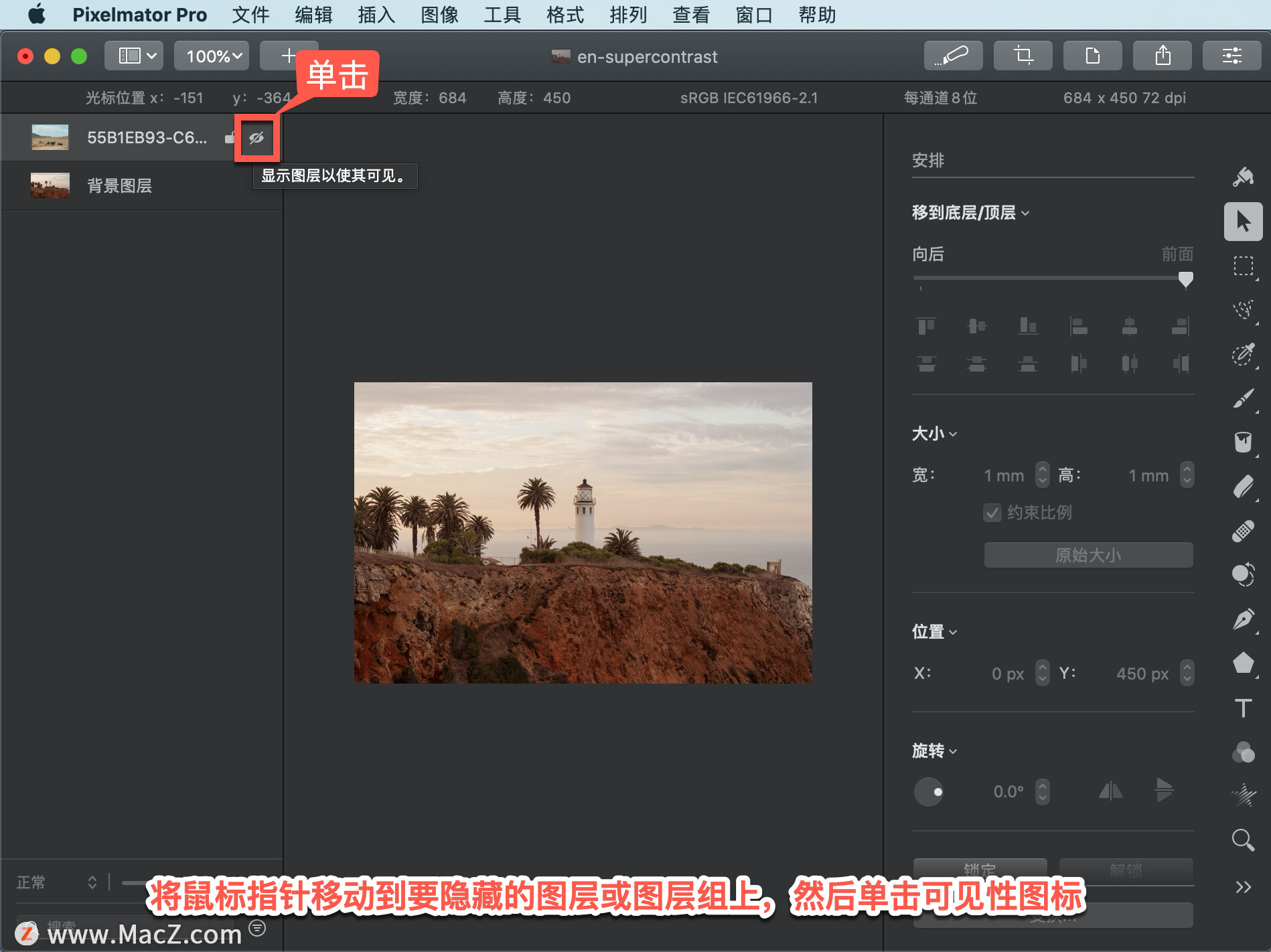Select the Color Fill bucket tool
1271x952 pixels.
[x=1243, y=443]
